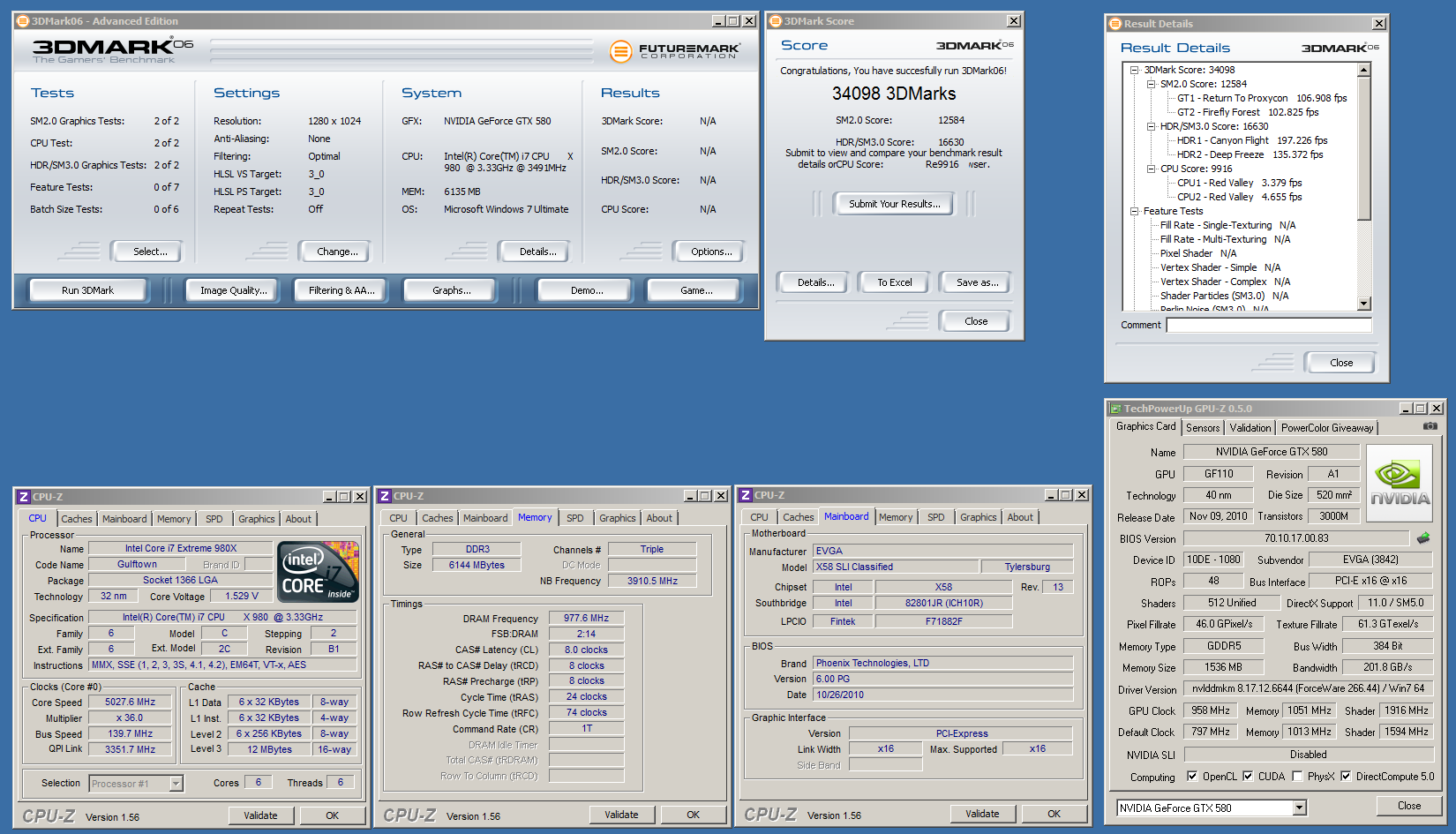The image size is (1456, 834).
Task: Select GT1 - Return To Proxycon tree row
Action: (x=1262, y=98)
